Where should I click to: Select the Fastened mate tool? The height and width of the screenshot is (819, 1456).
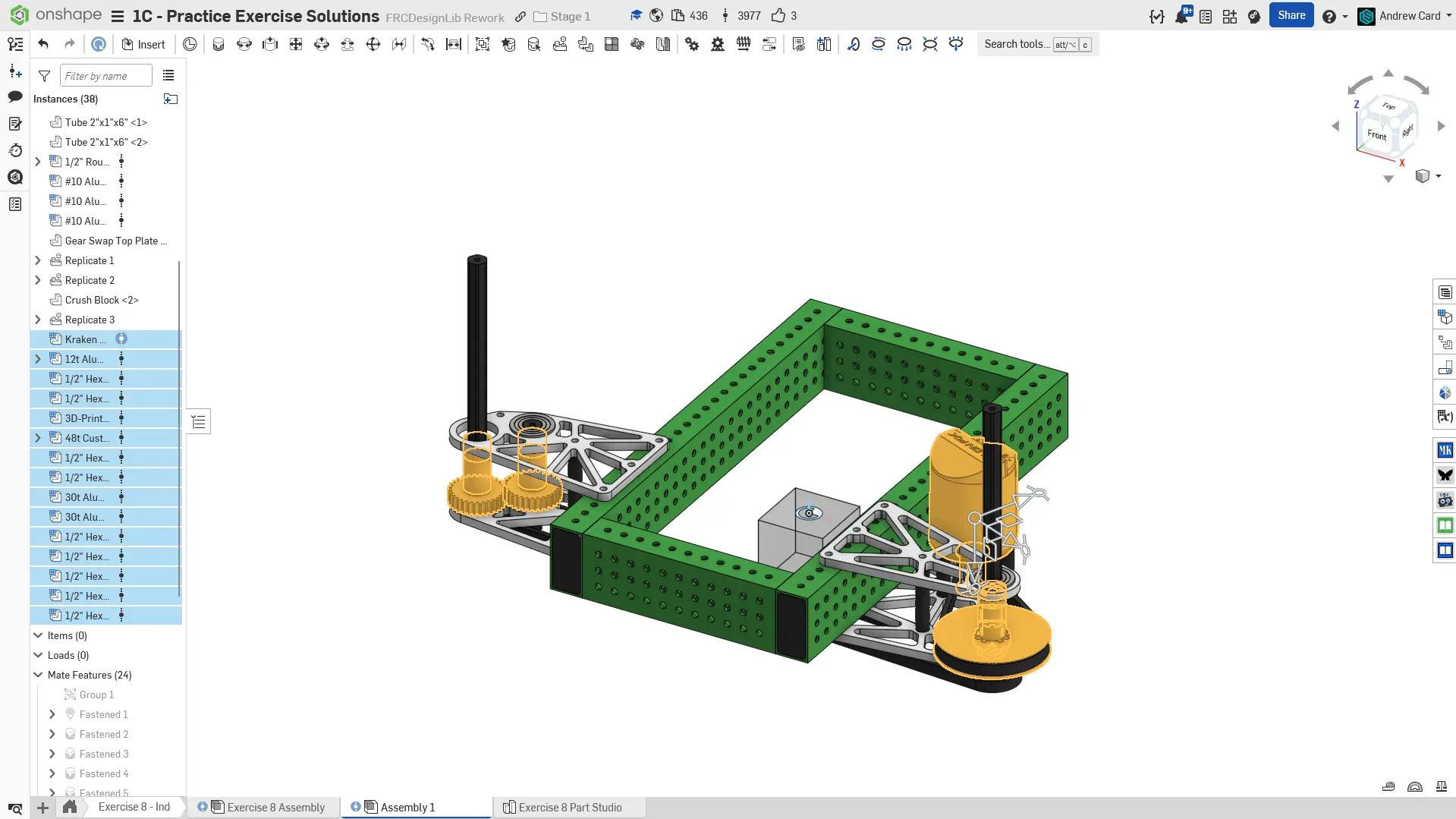(x=219, y=44)
